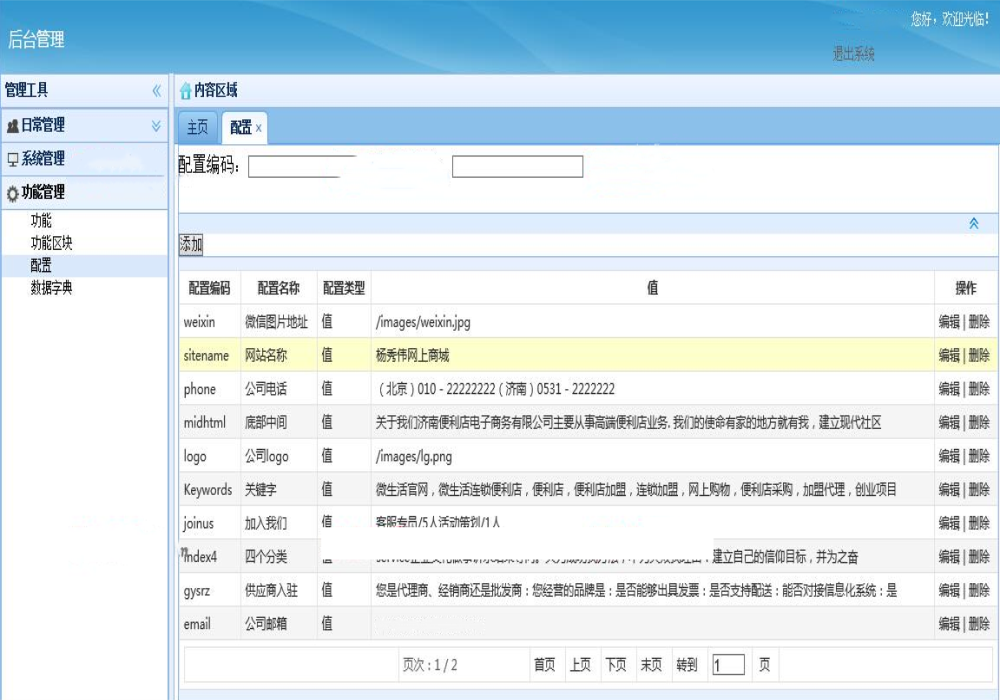Click 编辑 in the logo row

pos(949,456)
